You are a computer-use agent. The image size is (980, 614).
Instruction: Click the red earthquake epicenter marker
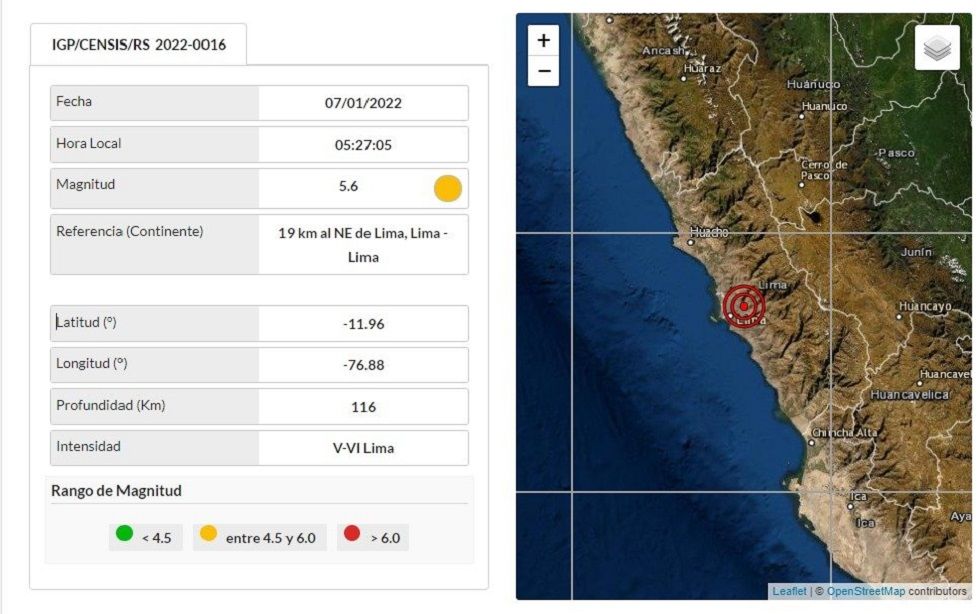coord(743,305)
